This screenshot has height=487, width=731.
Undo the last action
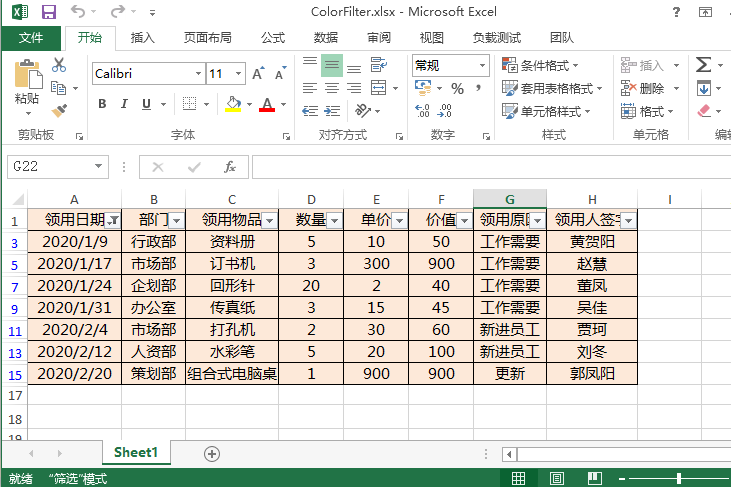[78, 11]
